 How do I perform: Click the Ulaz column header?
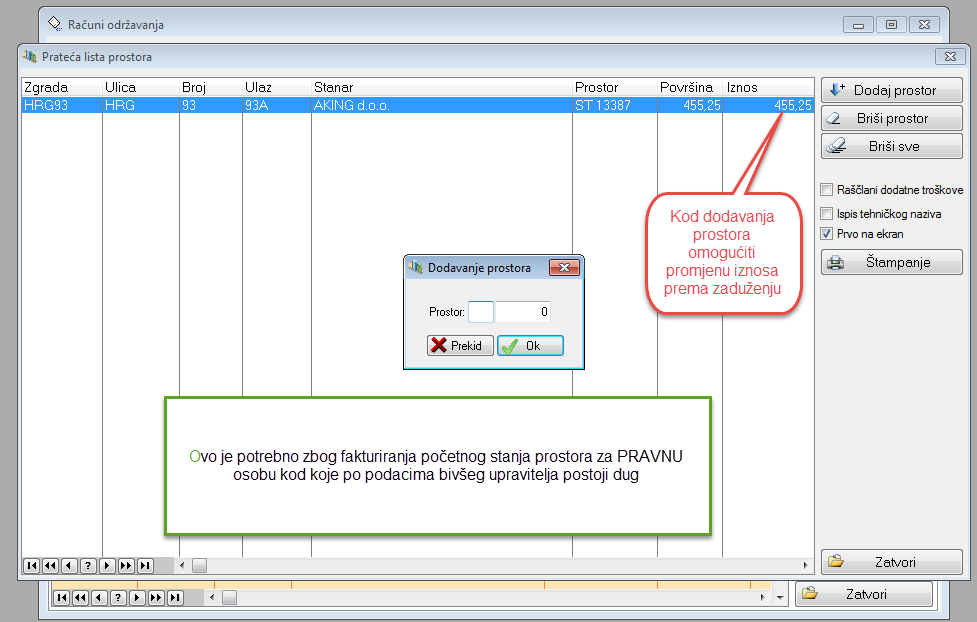(277, 87)
